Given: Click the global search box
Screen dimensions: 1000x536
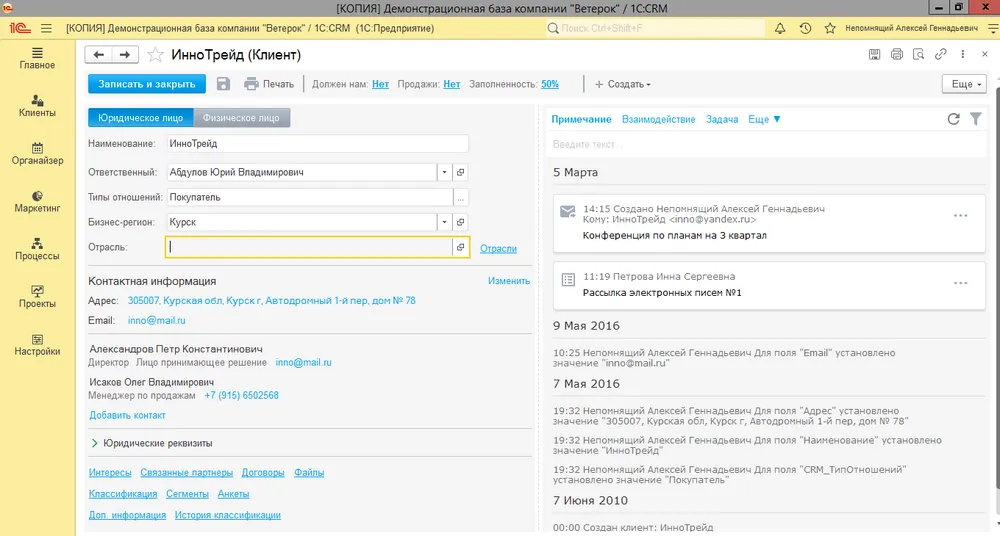Looking at the screenshot, I should coord(655,28).
